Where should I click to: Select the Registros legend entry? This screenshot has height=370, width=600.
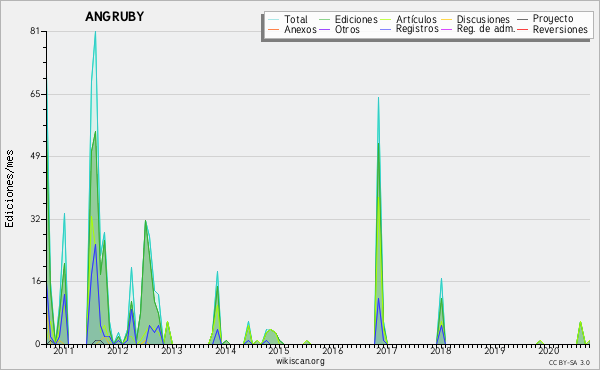pyautogui.click(x=417, y=29)
